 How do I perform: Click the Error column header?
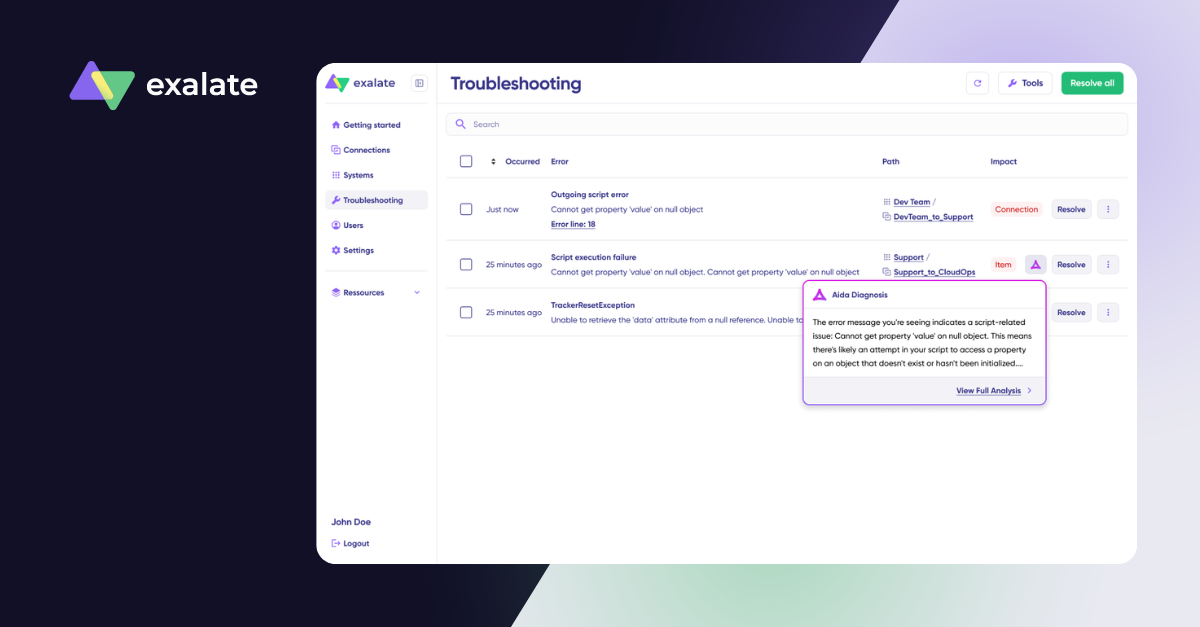559,161
